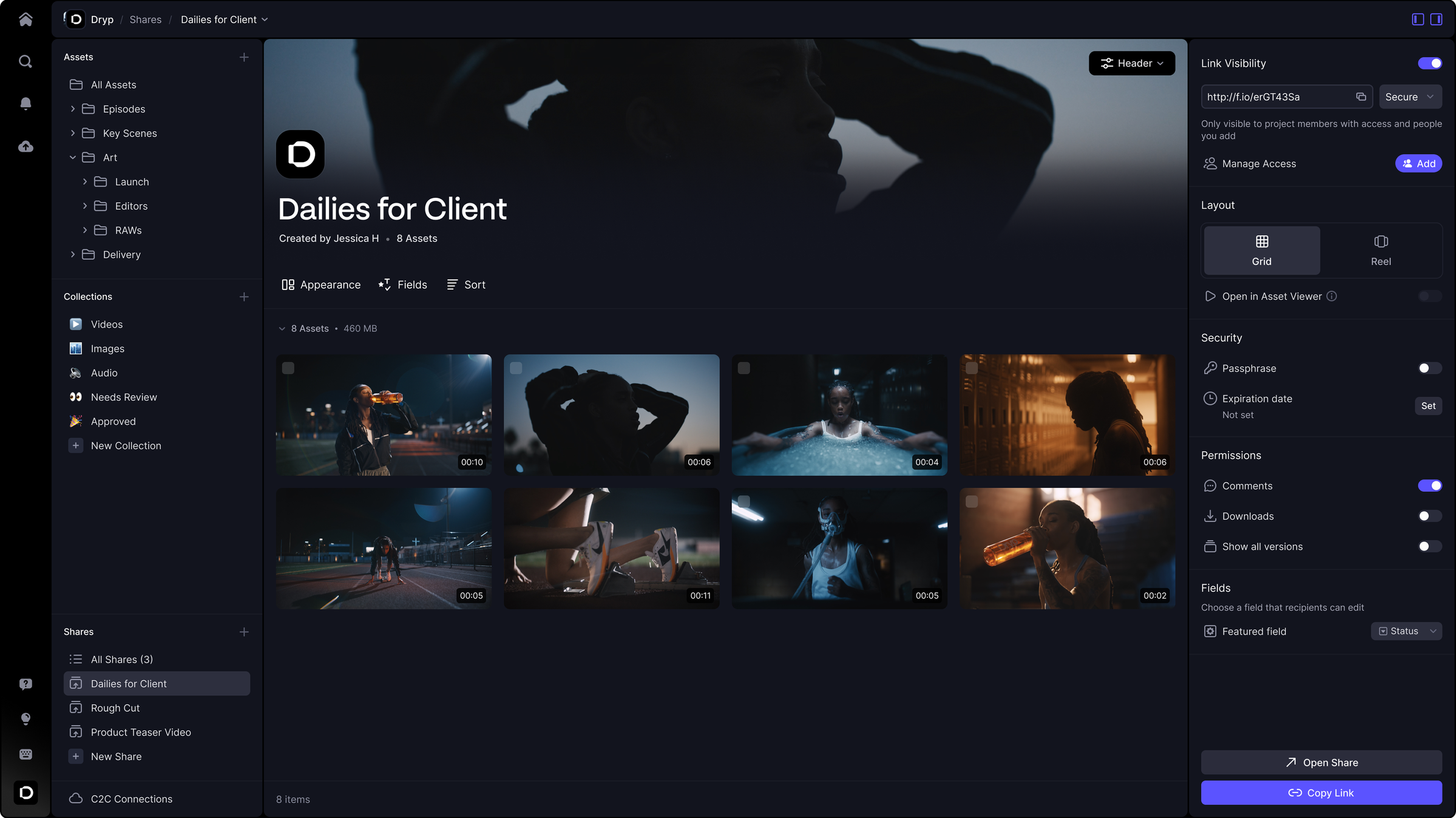The width and height of the screenshot is (1456, 818).
Task: Enable the Passphrase toggle
Action: [1429, 368]
